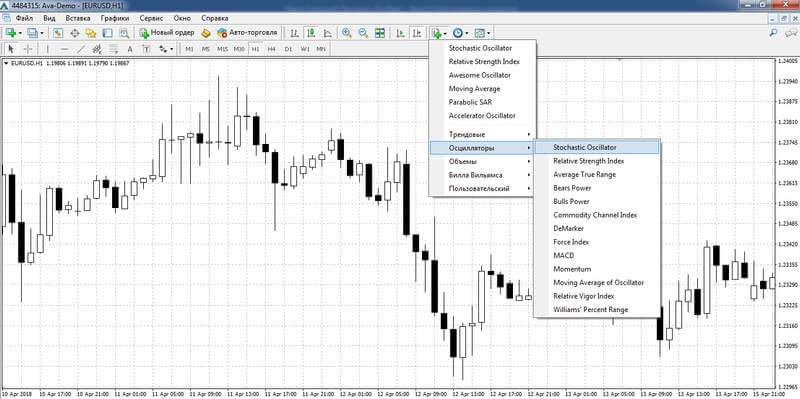800x399 pixels.
Task: Toggle chart Auto Scroll
Action: 401,33
